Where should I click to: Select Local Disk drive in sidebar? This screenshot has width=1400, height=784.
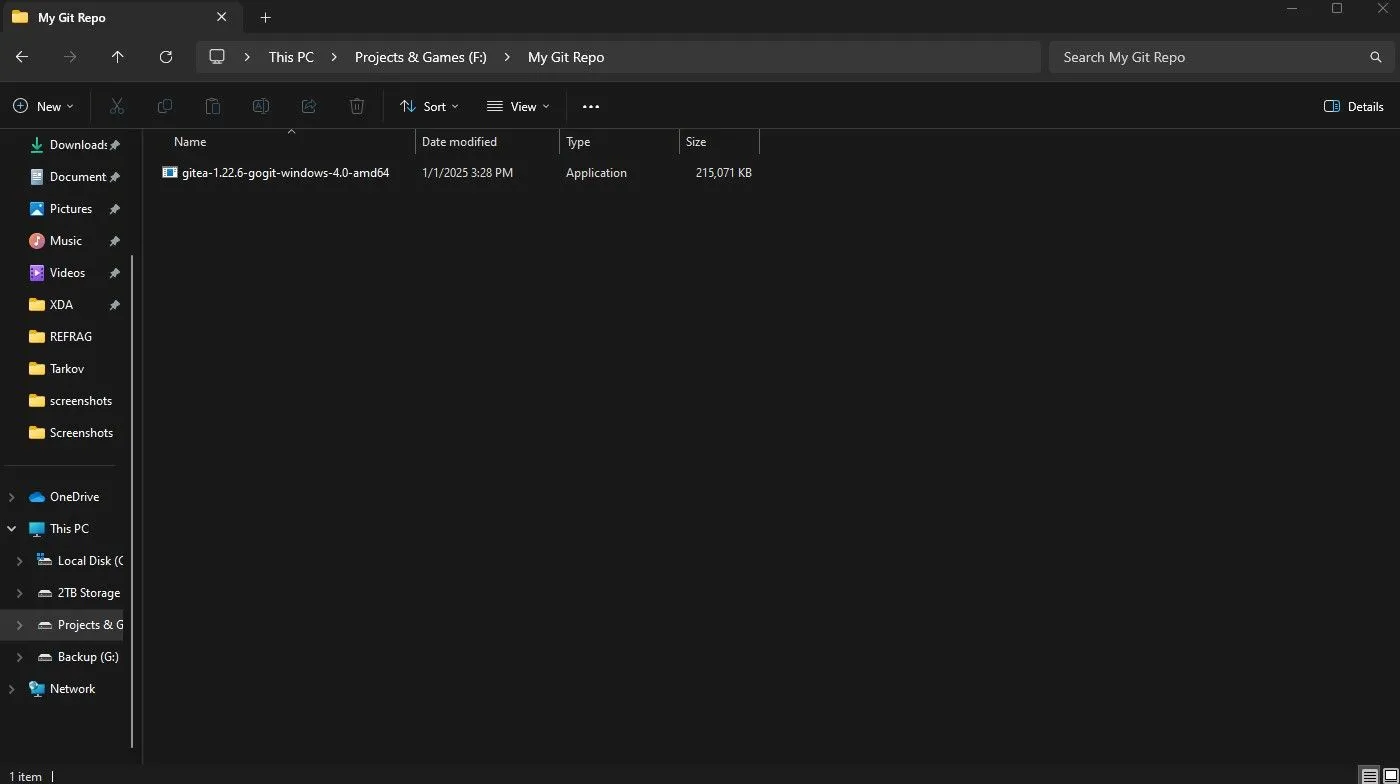point(88,561)
